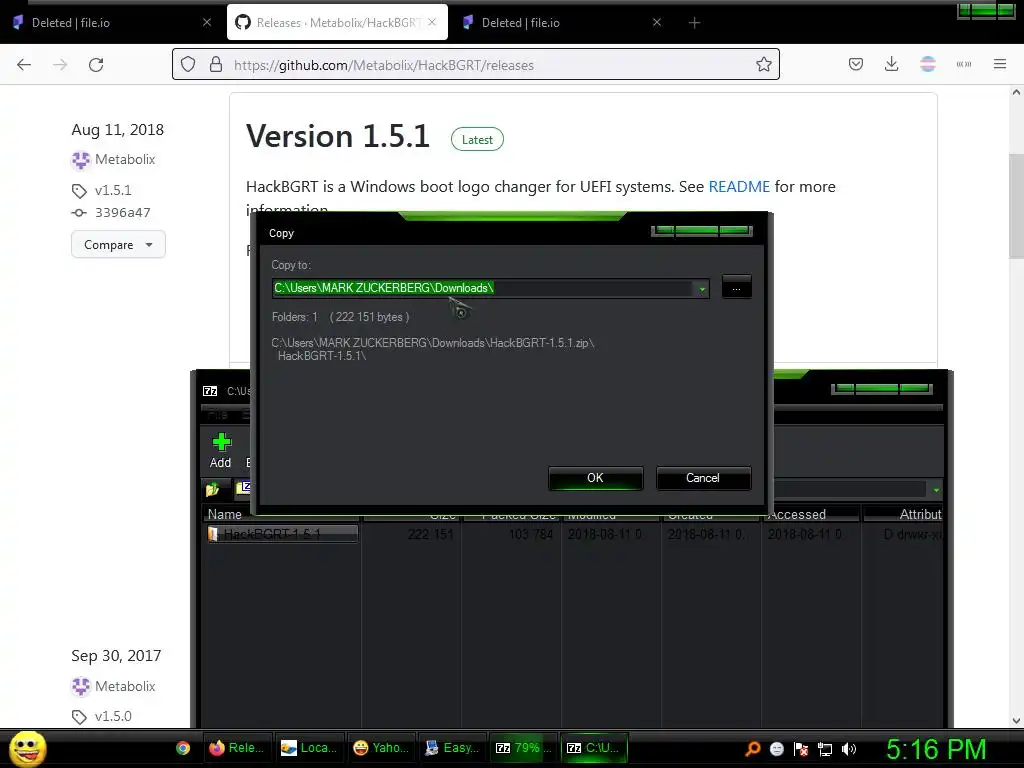This screenshot has height=768, width=1024.
Task: Browse for folder with the ... button
Action: click(736, 288)
